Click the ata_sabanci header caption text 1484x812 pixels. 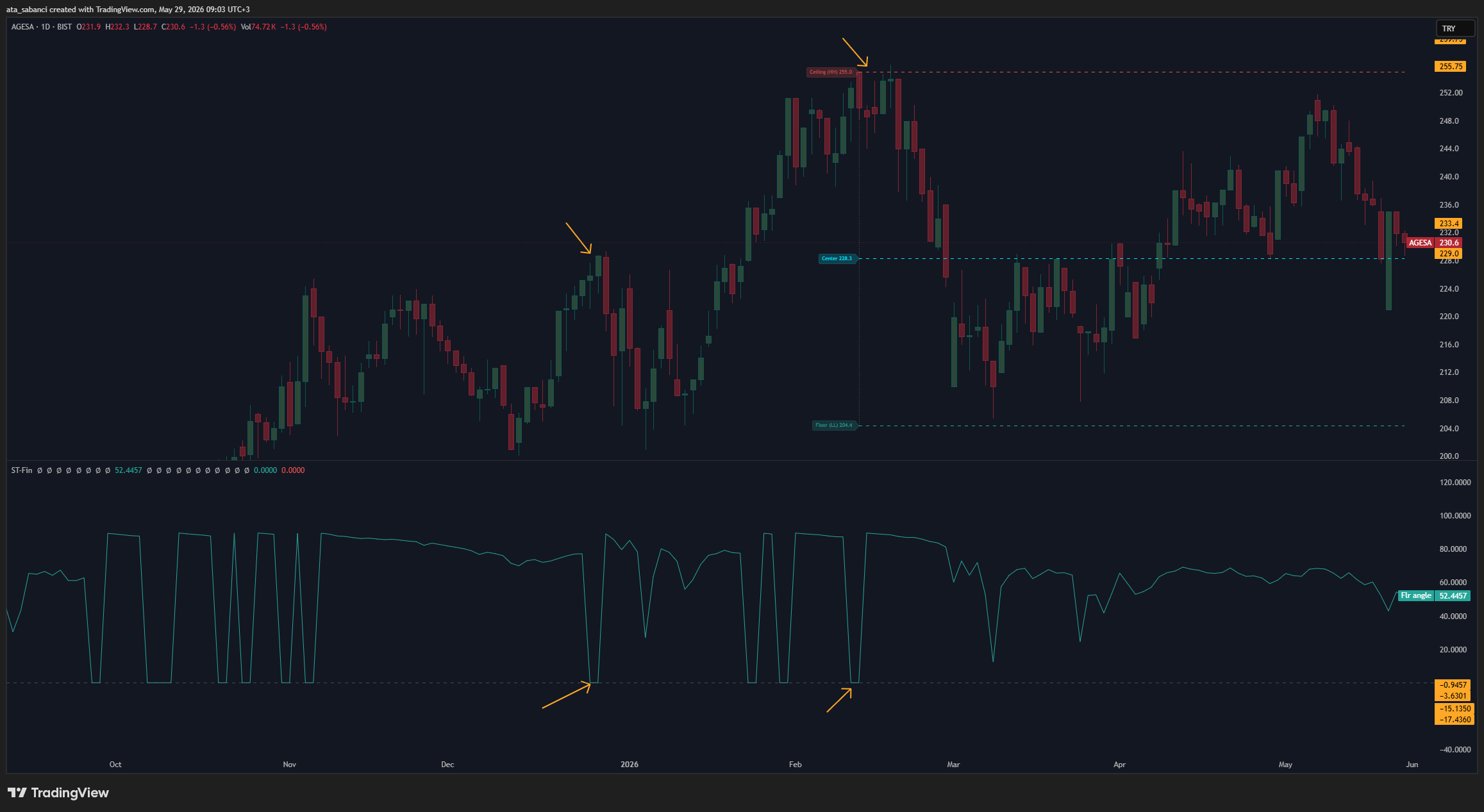[x=128, y=10]
